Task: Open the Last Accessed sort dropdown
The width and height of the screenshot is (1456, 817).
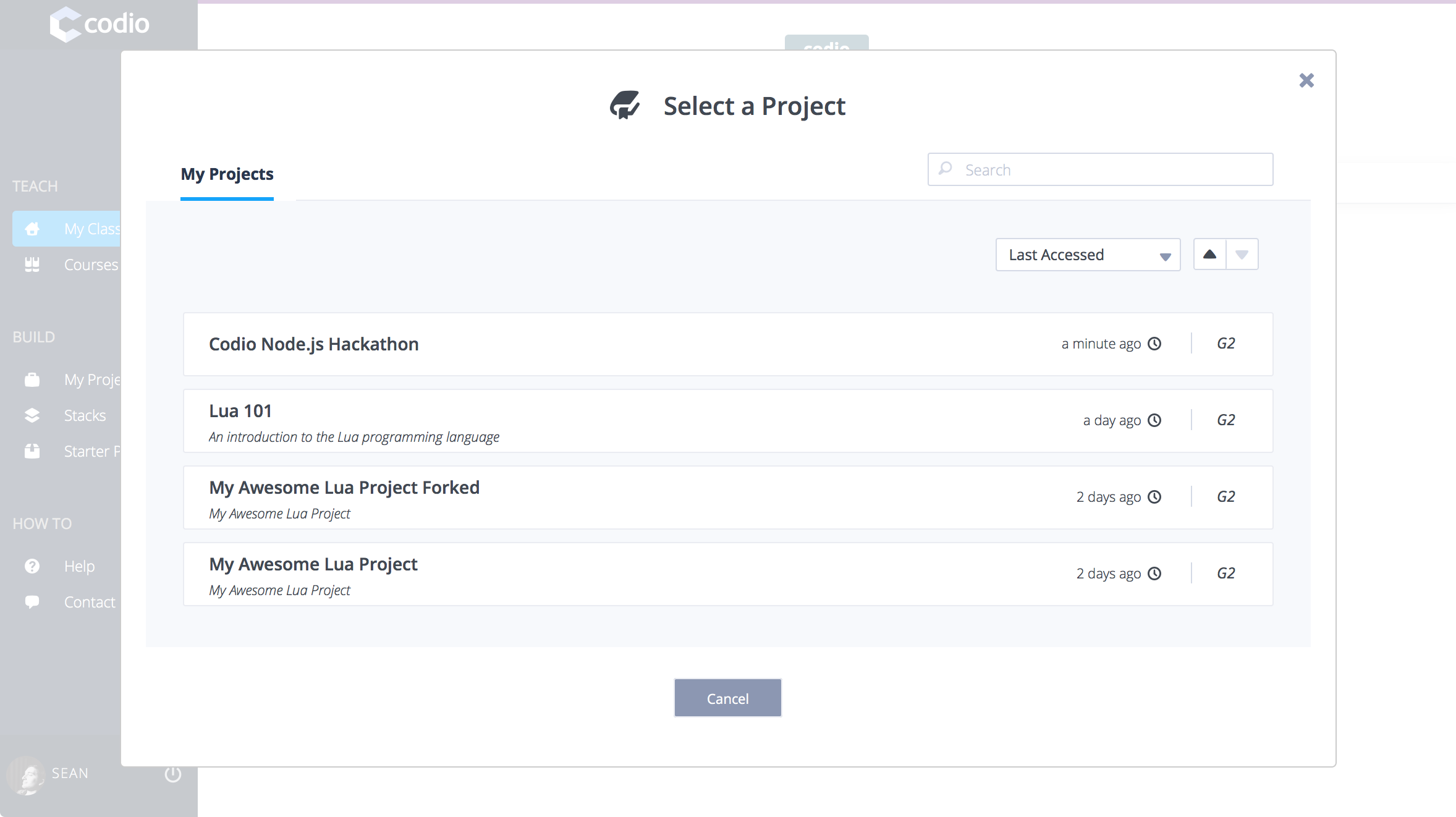Action: point(1088,255)
